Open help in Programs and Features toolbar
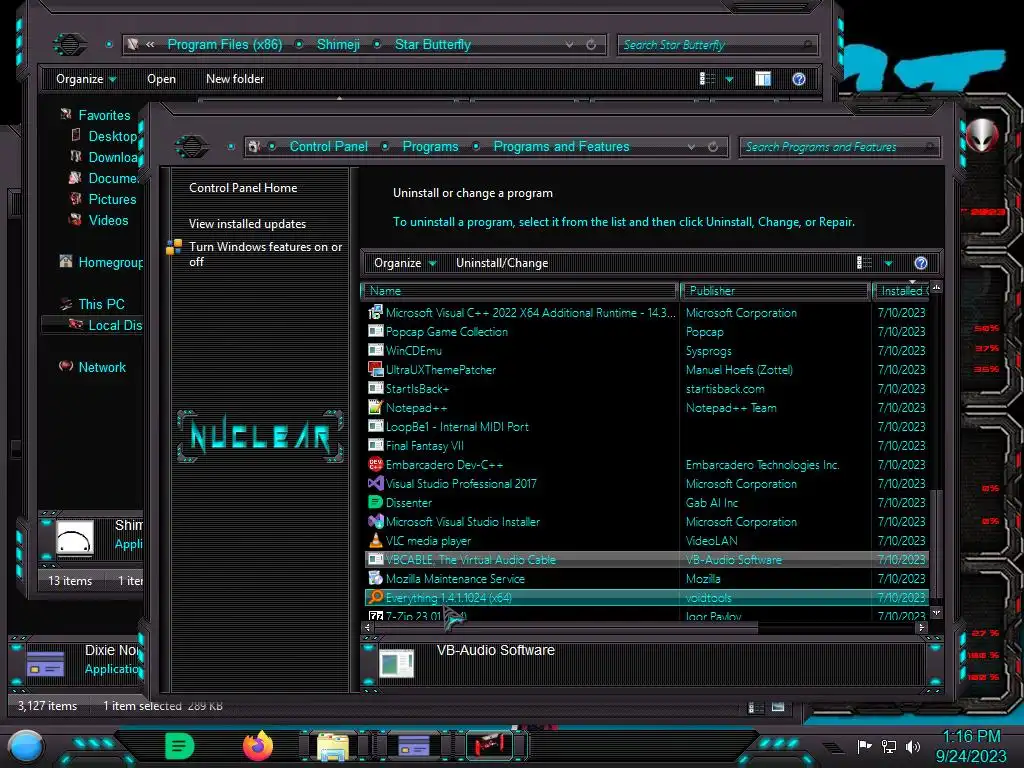Screen dimensions: 1024x768 (x=921, y=263)
